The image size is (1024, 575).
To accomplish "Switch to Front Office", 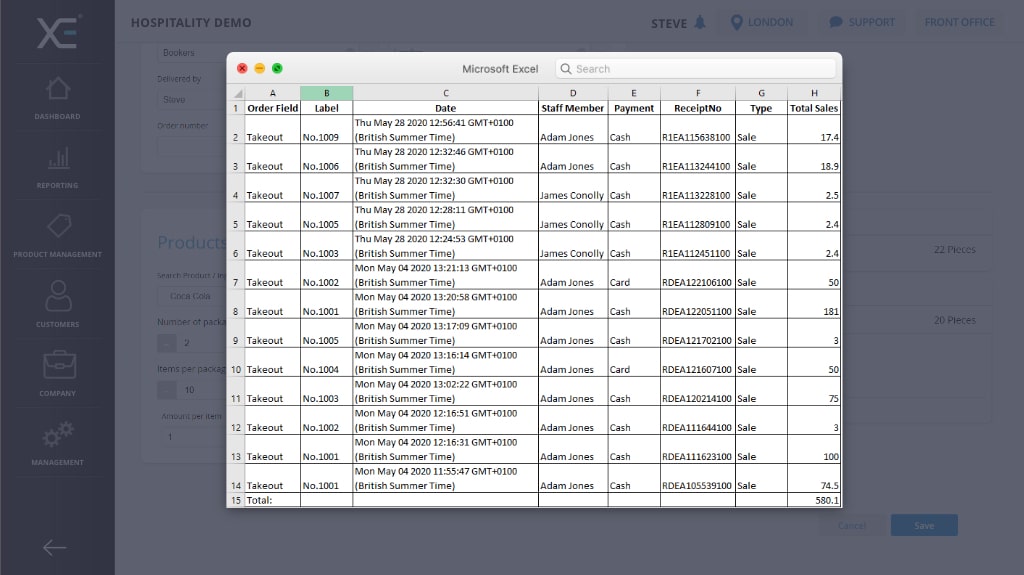I will [959, 23].
